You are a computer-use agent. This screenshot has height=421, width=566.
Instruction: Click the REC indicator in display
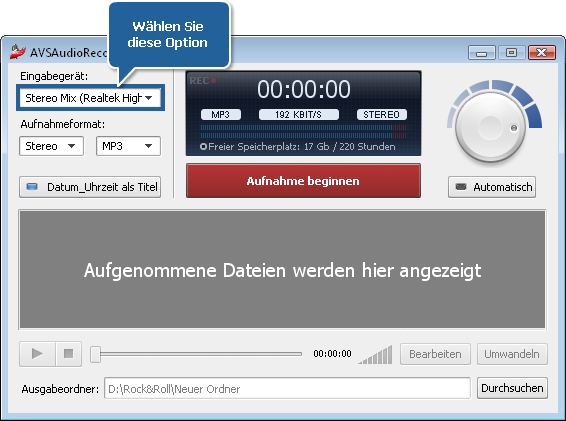pyautogui.click(x=203, y=81)
